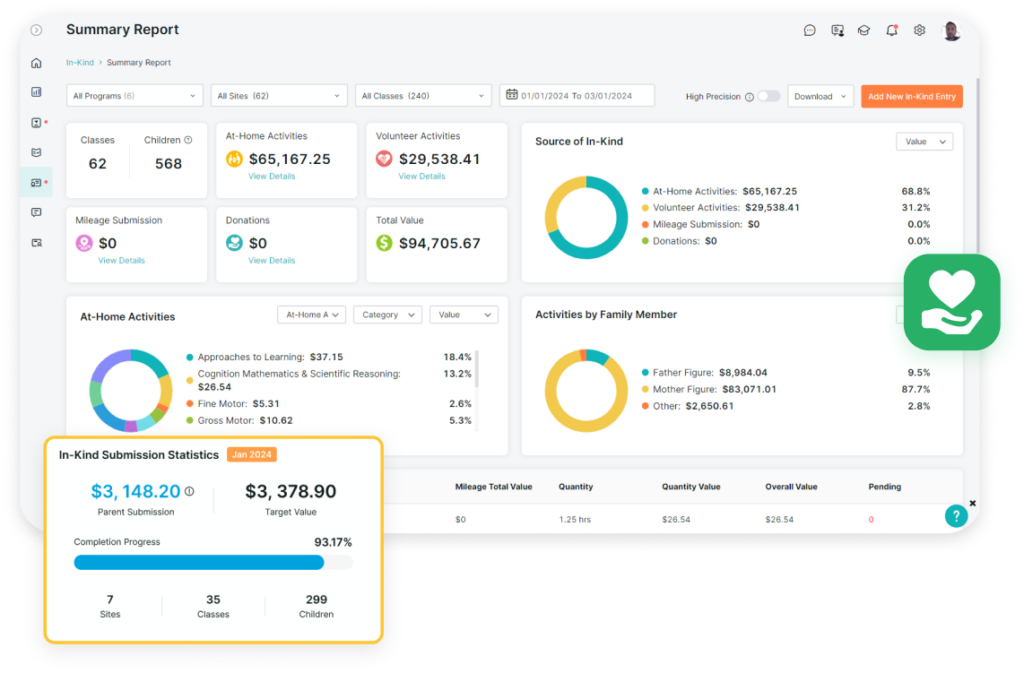Click the Activities by Family Member donut chart
The height and width of the screenshot is (673, 1024).
(586, 390)
